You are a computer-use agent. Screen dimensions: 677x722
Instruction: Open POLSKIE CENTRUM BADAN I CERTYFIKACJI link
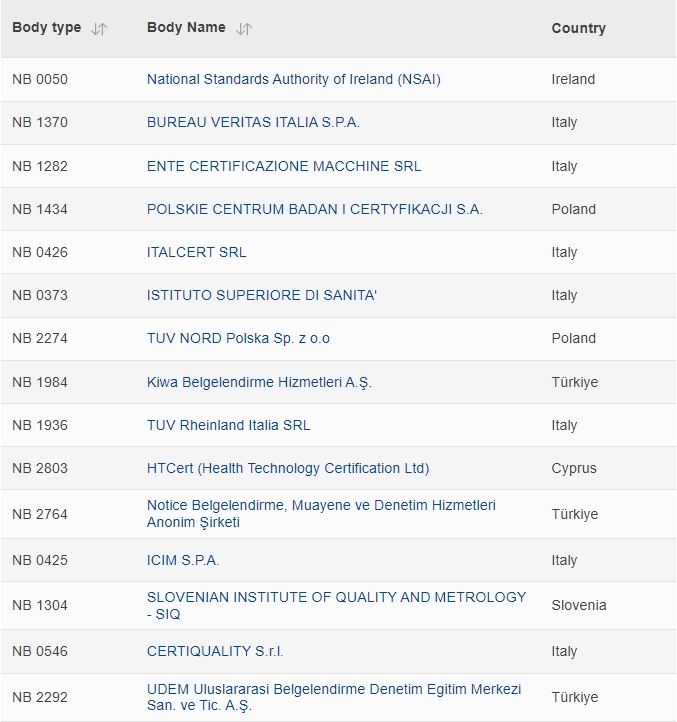tap(315, 210)
